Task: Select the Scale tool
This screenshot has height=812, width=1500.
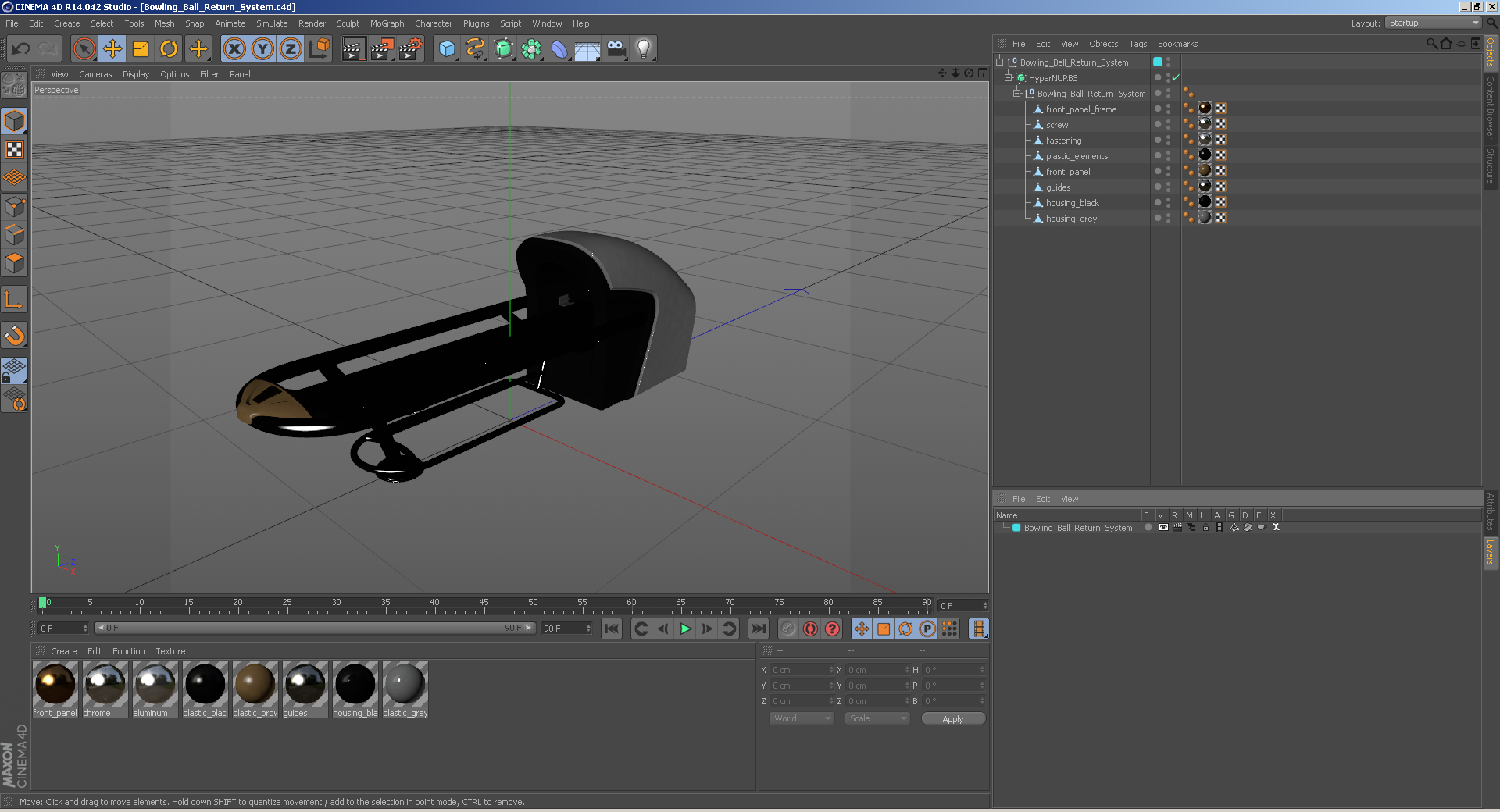Action: tap(141, 48)
